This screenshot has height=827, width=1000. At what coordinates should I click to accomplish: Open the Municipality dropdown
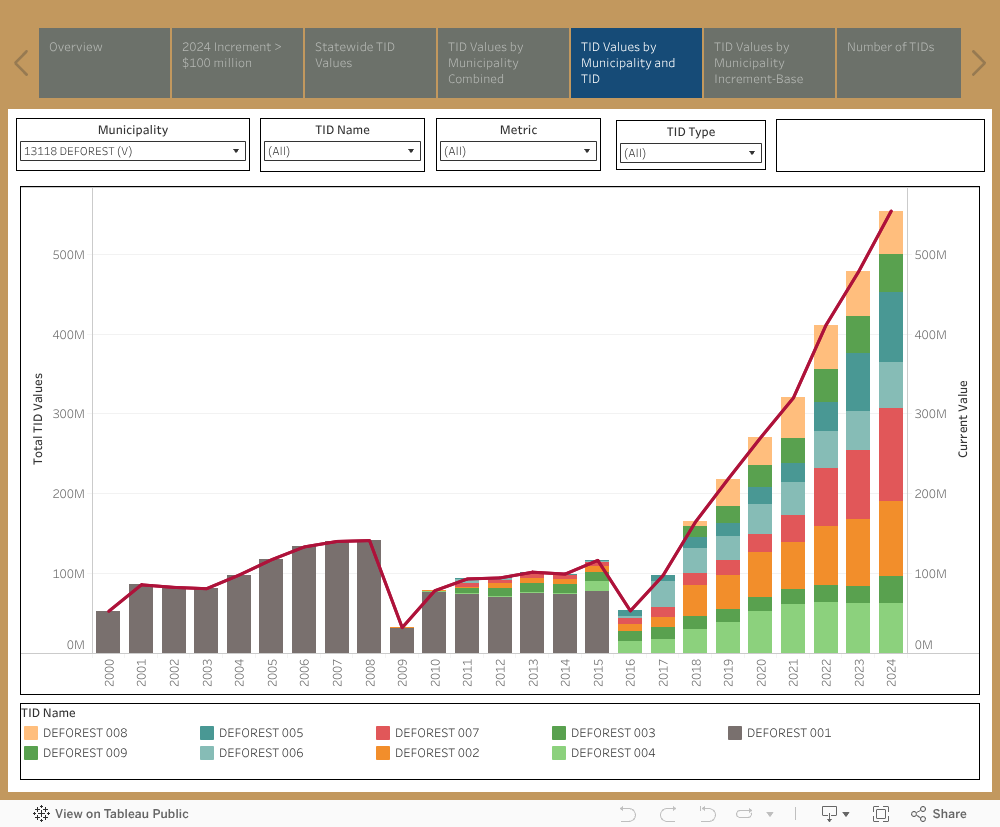(133, 151)
